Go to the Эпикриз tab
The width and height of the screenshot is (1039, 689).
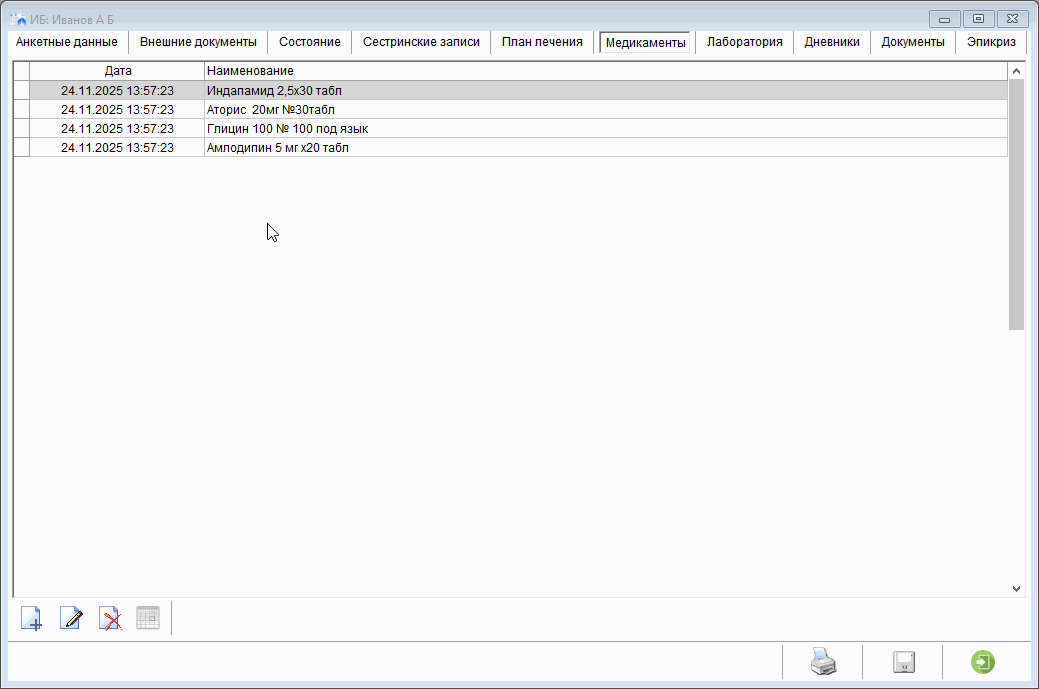pyautogui.click(x=991, y=42)
